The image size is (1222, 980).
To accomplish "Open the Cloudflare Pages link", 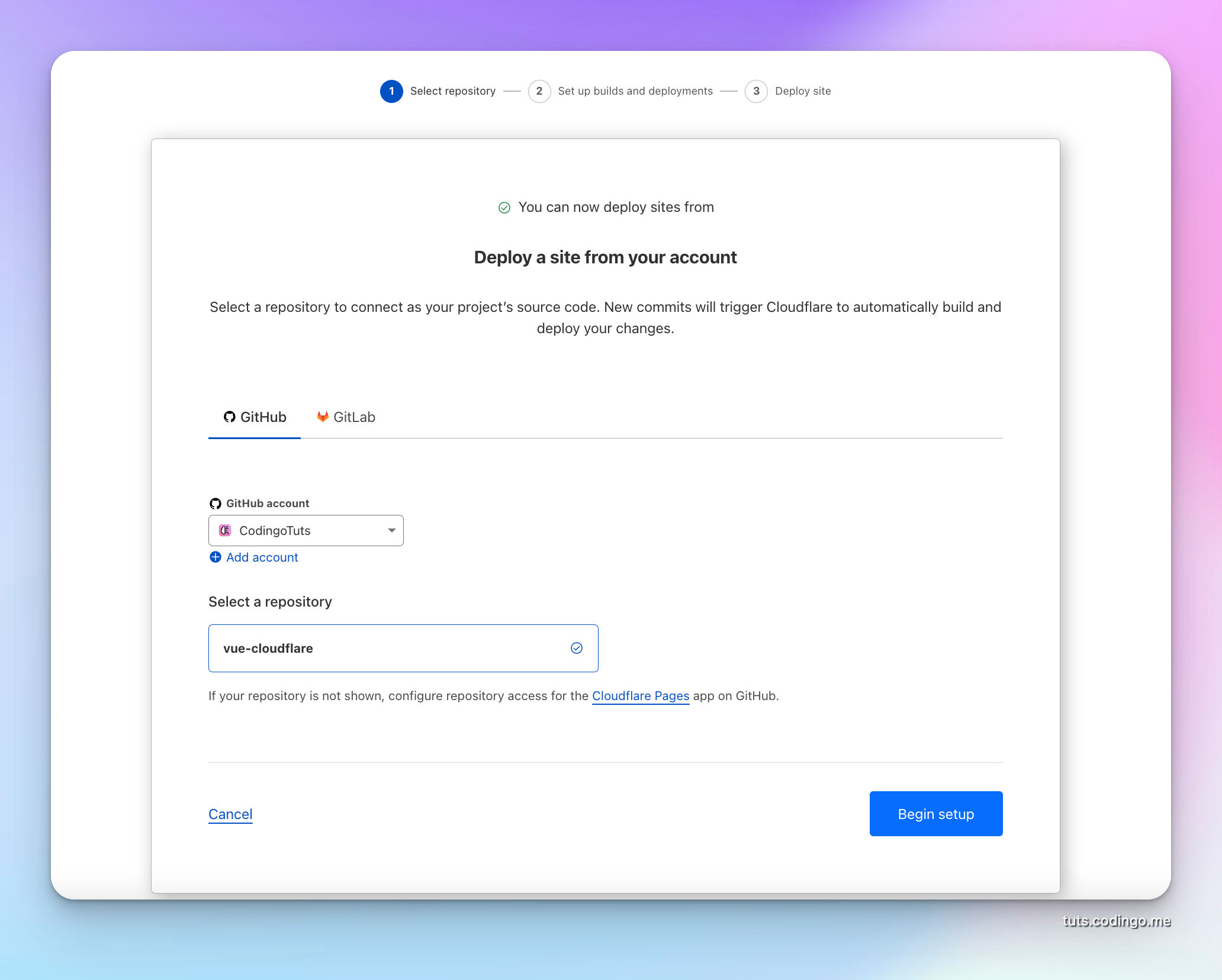I will 641,696.
